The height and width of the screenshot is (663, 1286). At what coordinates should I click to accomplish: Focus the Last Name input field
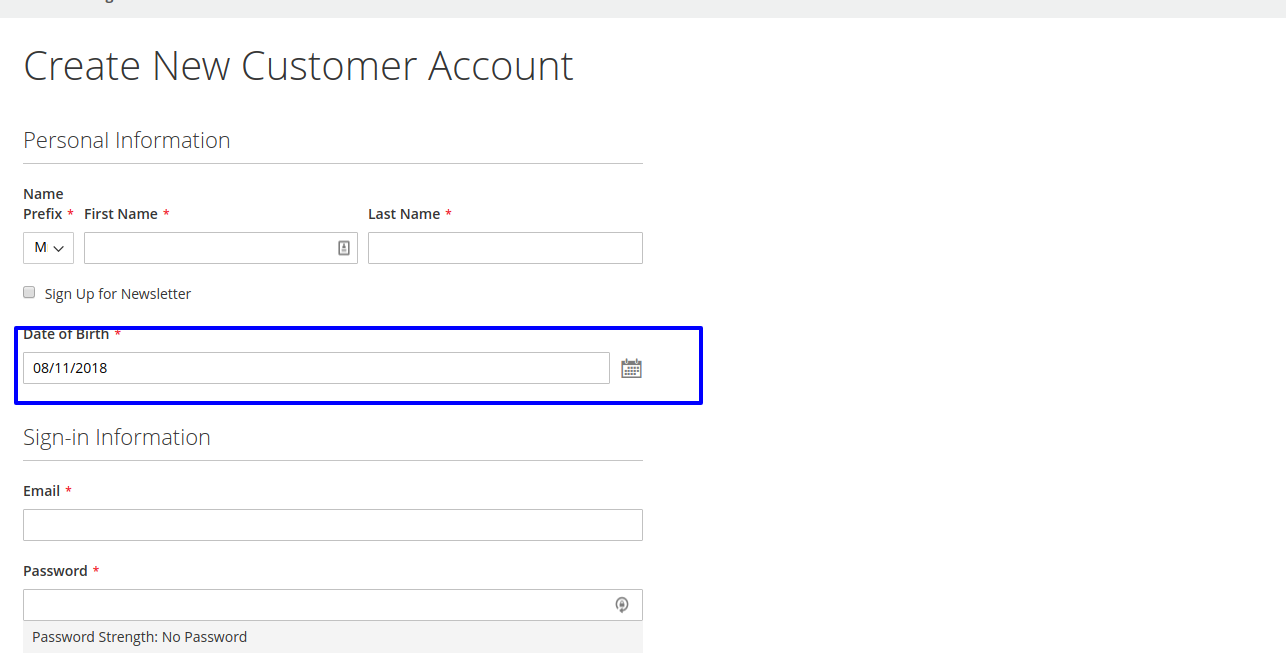[x=504, y=247]
